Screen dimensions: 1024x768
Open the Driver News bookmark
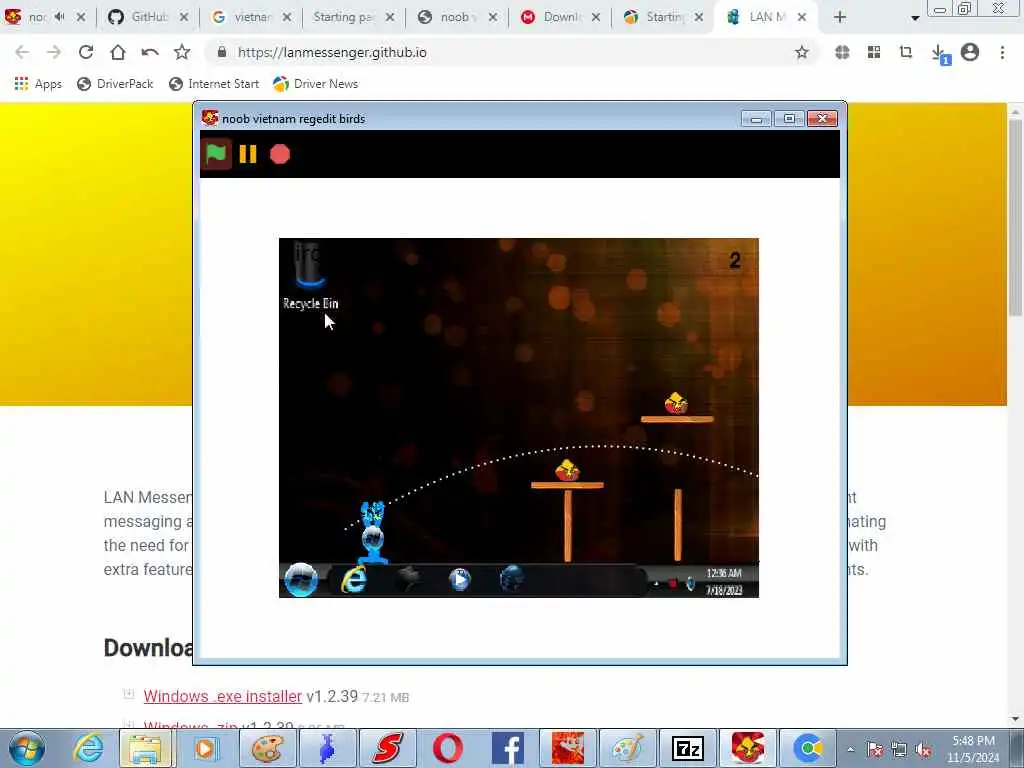point(316,84)
